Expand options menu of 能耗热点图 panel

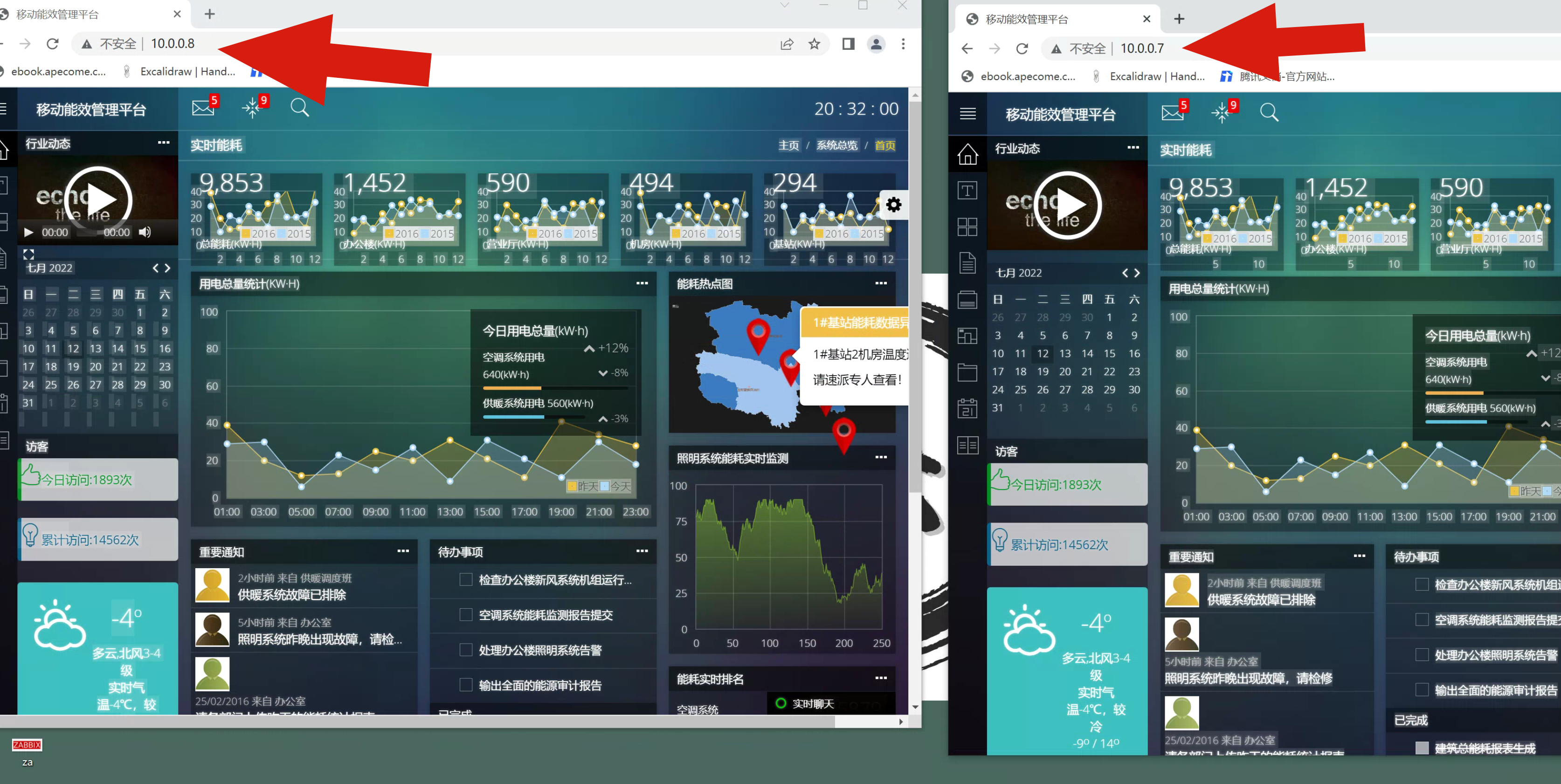point(880,283)
